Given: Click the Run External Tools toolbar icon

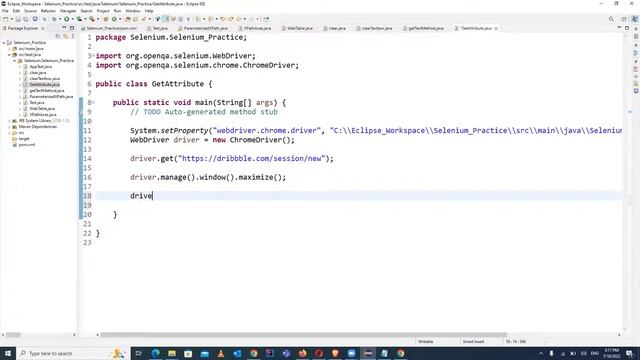Looking at the screenshot, I should point(92,19).
